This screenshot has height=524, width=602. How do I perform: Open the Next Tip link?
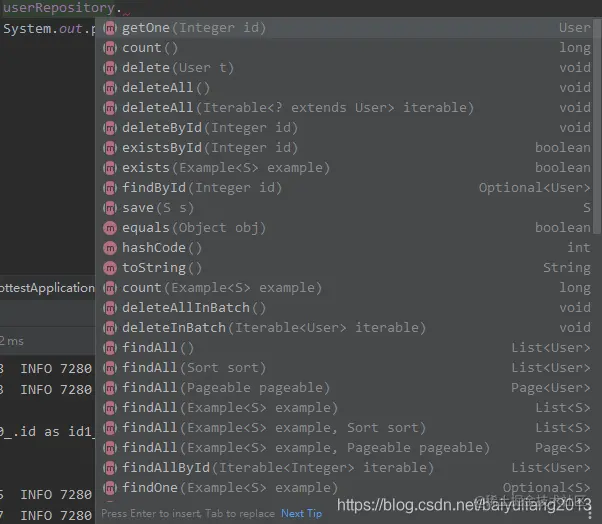coord(301,513)
